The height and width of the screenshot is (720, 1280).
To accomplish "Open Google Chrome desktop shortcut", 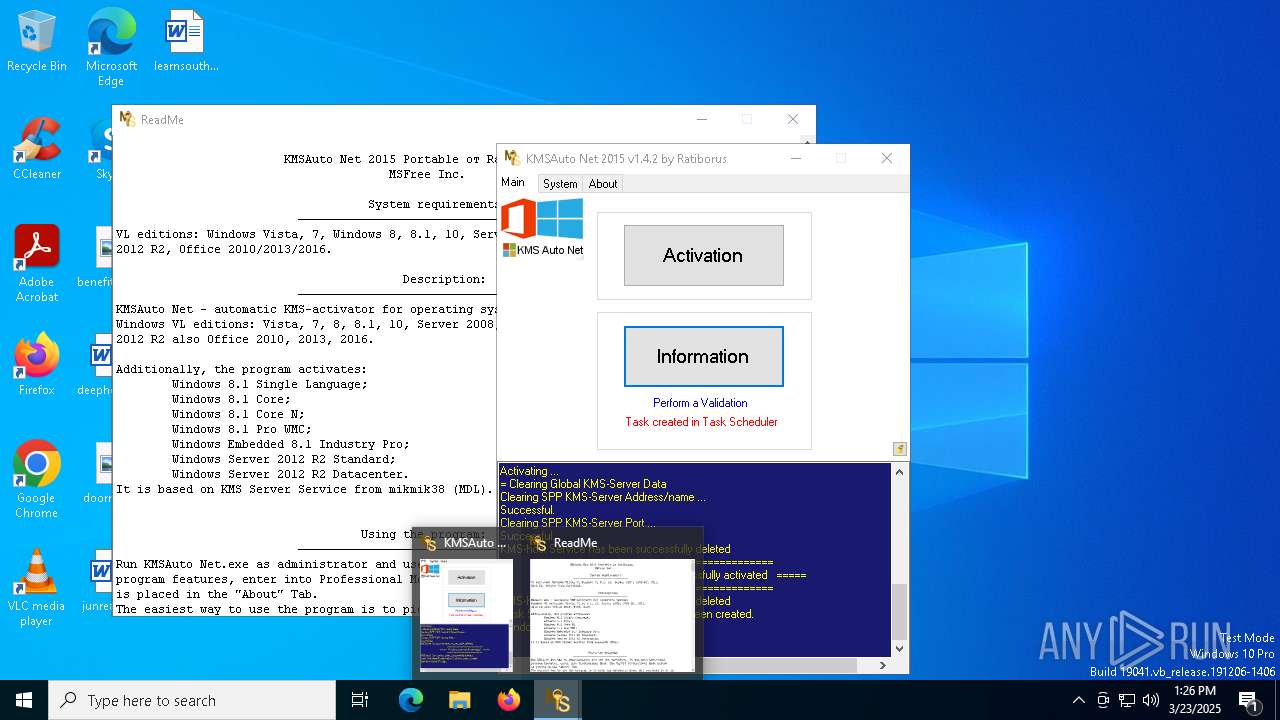I will pyautogui.click(x=37, y=480).
